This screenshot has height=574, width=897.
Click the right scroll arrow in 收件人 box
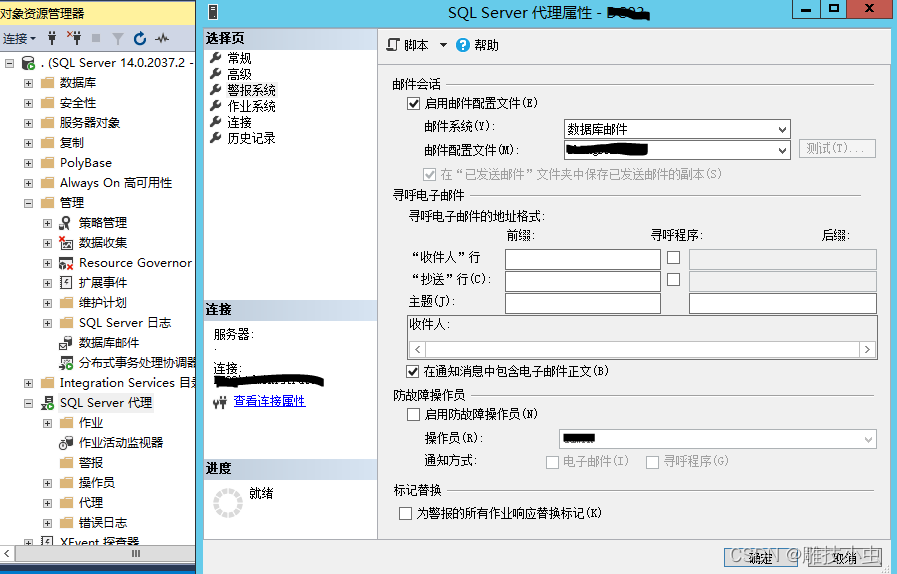867,349
